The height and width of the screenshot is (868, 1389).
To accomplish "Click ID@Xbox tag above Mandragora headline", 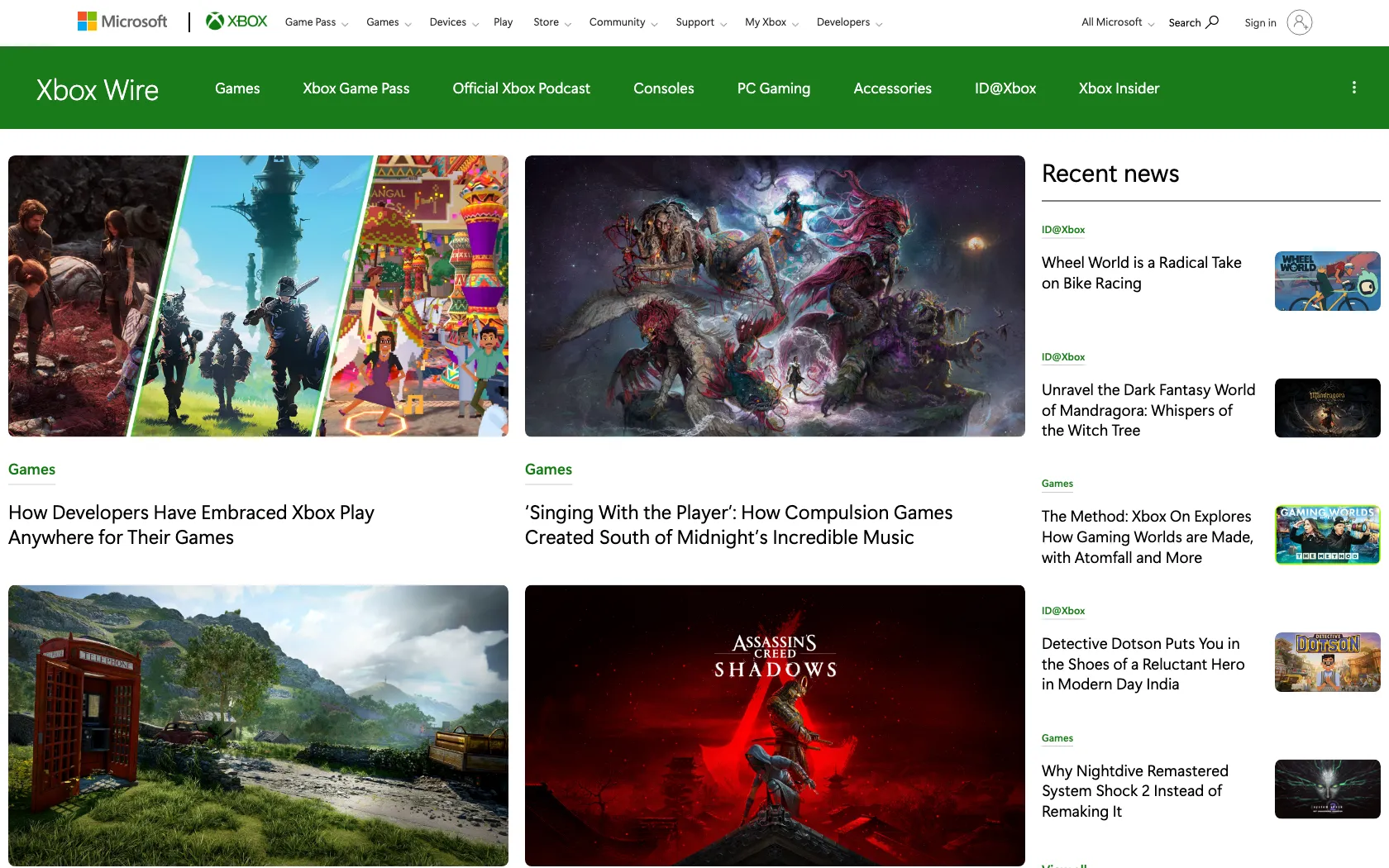I will tap(1063, 357).
